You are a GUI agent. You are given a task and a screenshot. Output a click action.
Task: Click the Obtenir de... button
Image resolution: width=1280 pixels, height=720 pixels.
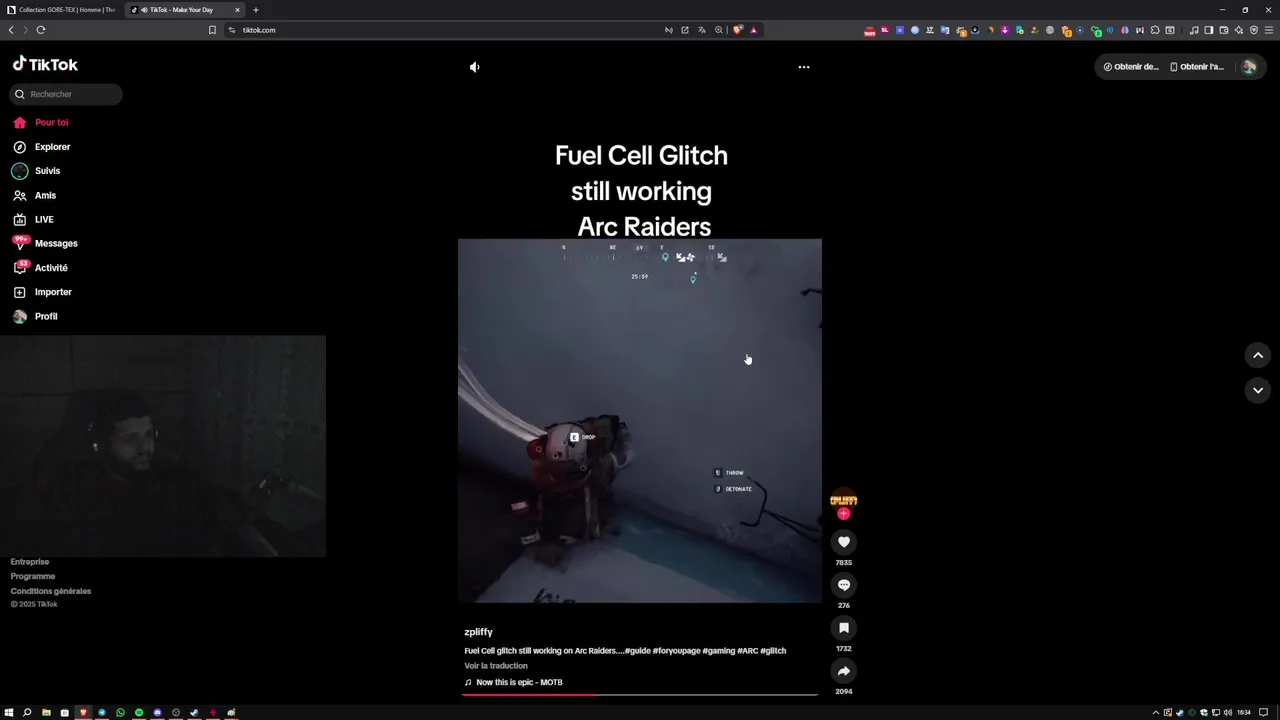click(x=1131, y=67)
